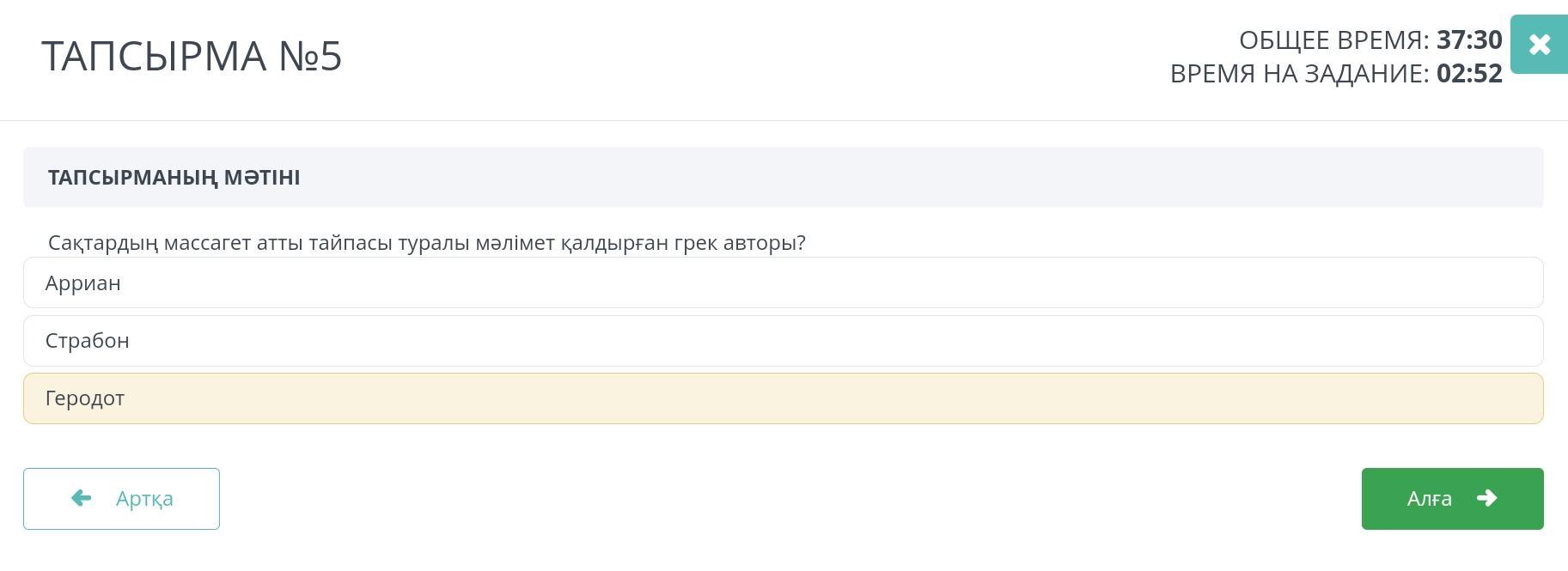
Task: Click the task time value 02:52
Action: point(1469,73)
